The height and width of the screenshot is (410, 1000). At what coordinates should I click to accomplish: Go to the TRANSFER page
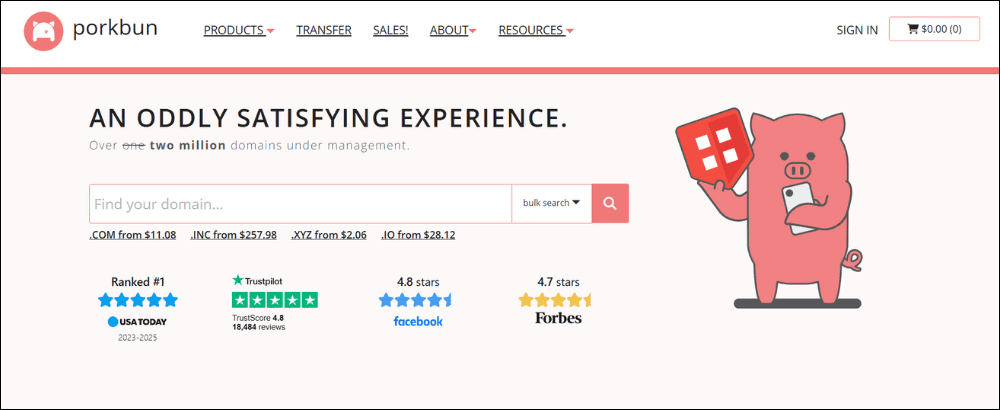click(324, 30)
